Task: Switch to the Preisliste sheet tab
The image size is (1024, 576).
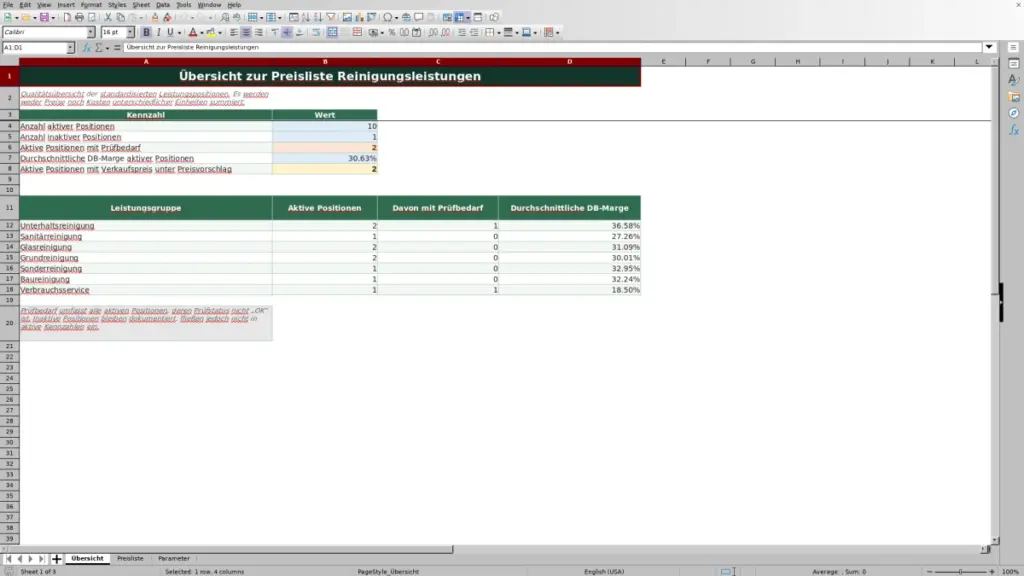Action: coord(130,558)
